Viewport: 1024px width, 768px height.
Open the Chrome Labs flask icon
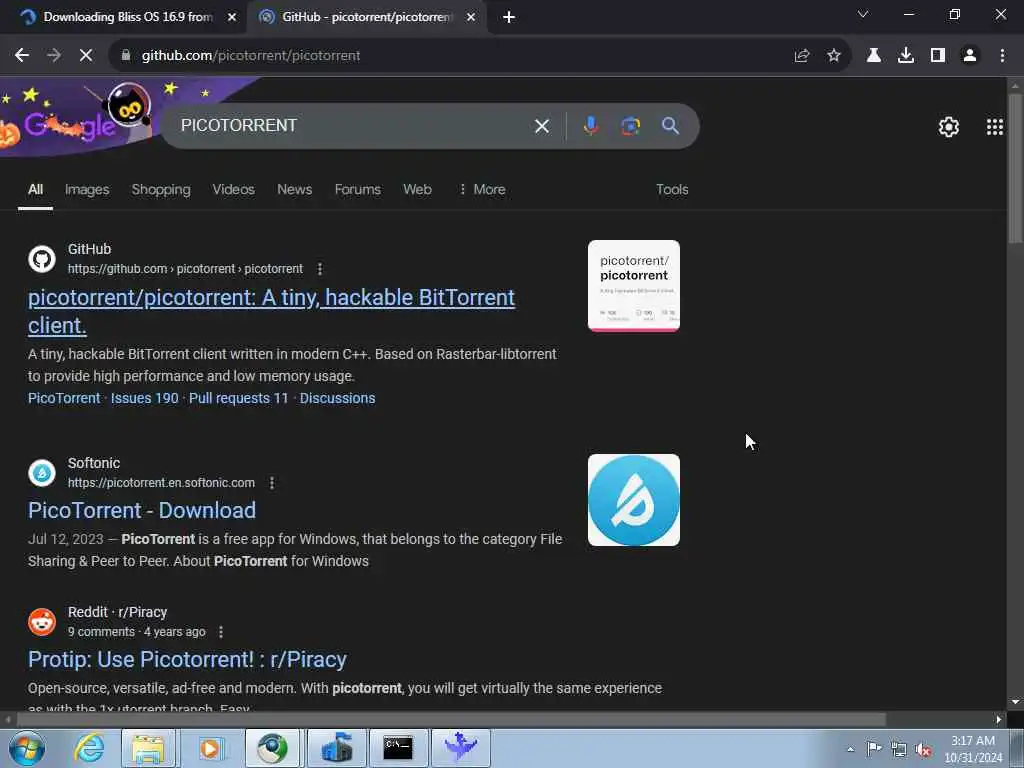click(x=873, y=56)
